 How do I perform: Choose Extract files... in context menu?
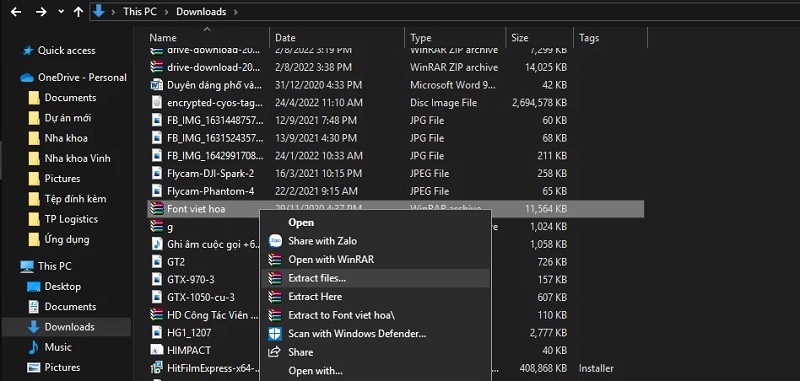317,278
